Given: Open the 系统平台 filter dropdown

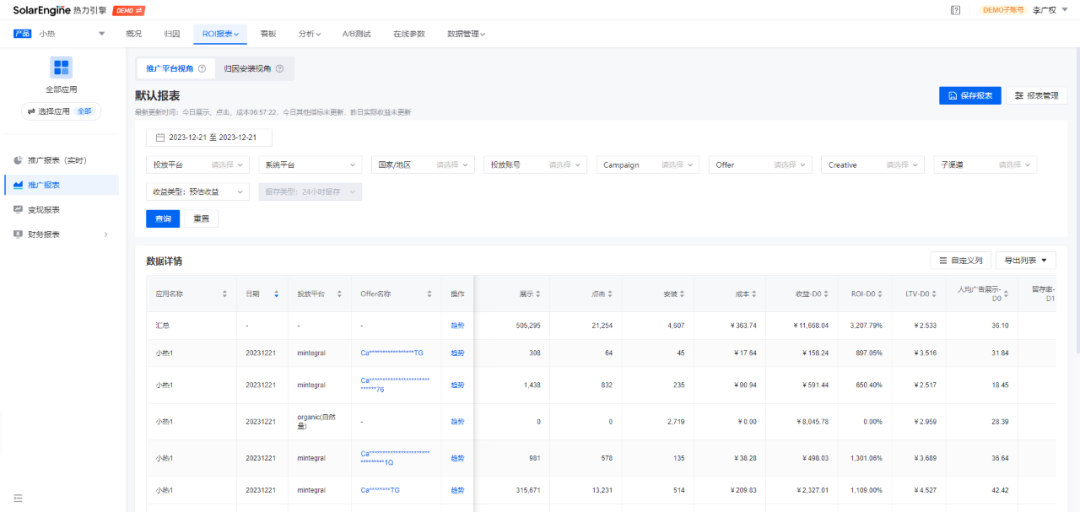Looking at the screenshot, I should pyautogui.click(x=310, y=165).
